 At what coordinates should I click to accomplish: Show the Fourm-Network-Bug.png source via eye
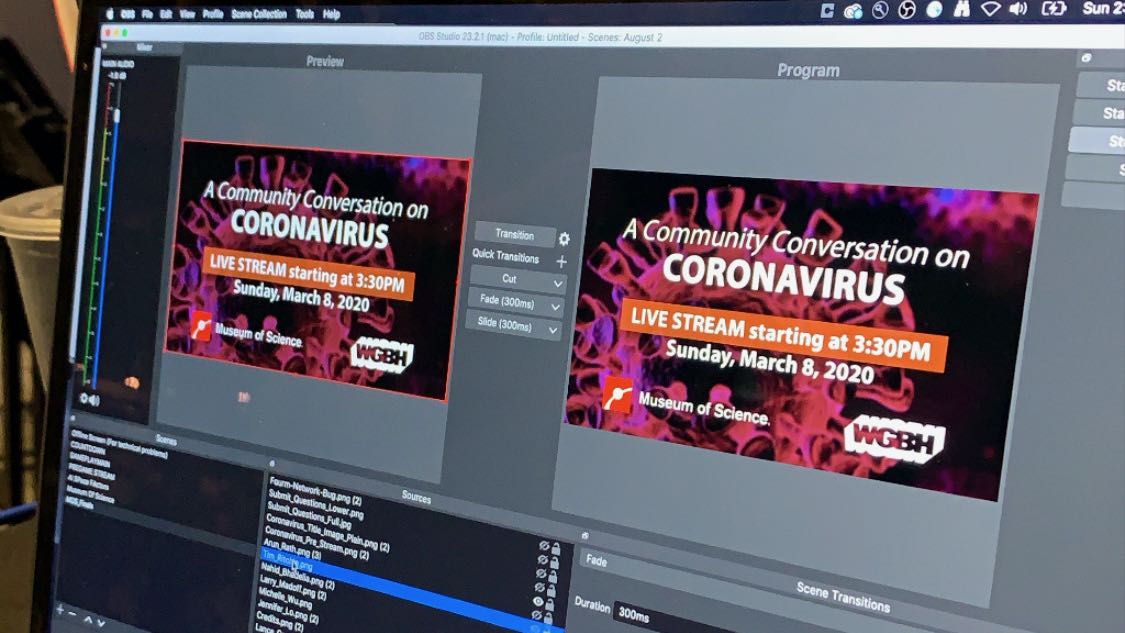(544, 546)
